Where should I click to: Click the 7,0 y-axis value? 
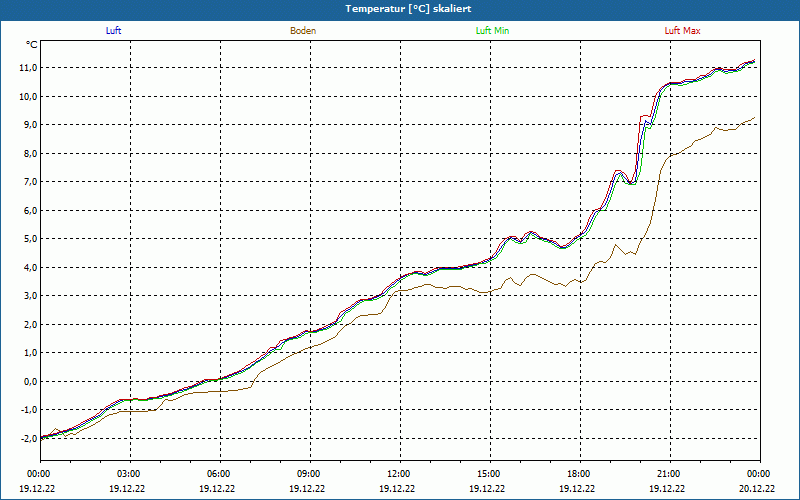tap(30, 182)
